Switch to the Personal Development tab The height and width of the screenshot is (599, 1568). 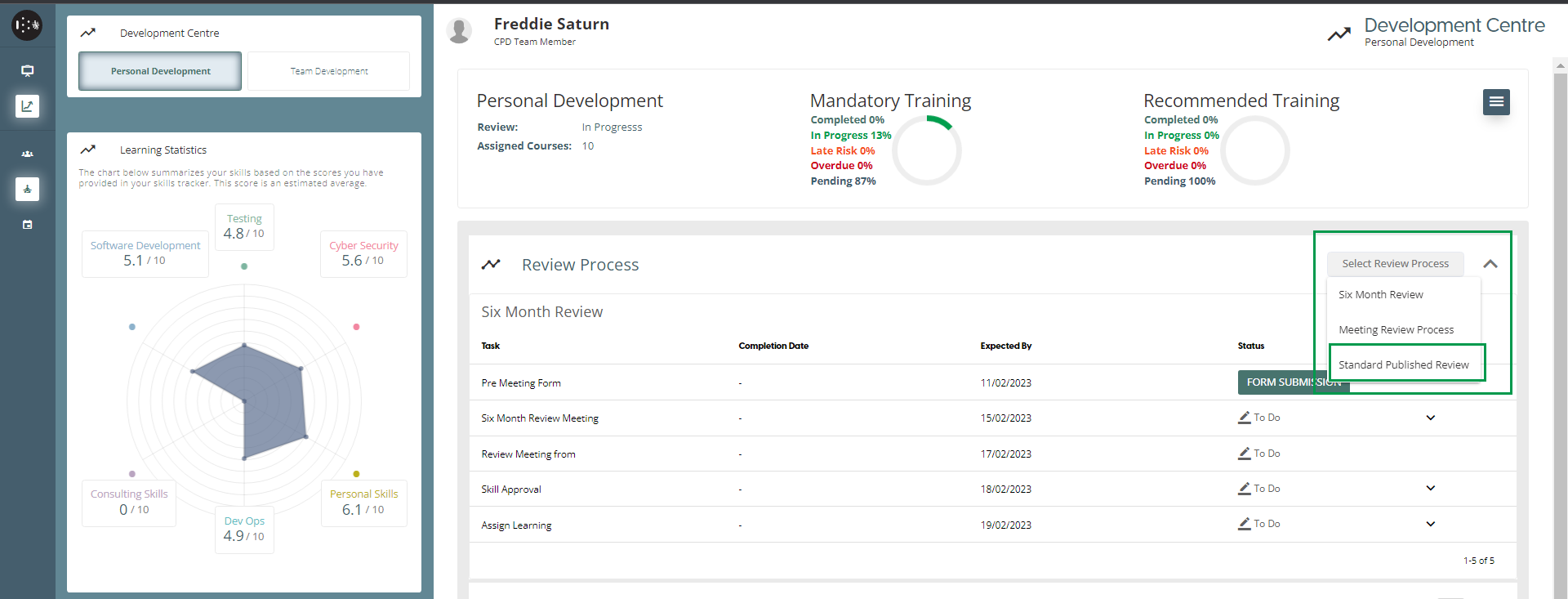[x=160, y=71]
